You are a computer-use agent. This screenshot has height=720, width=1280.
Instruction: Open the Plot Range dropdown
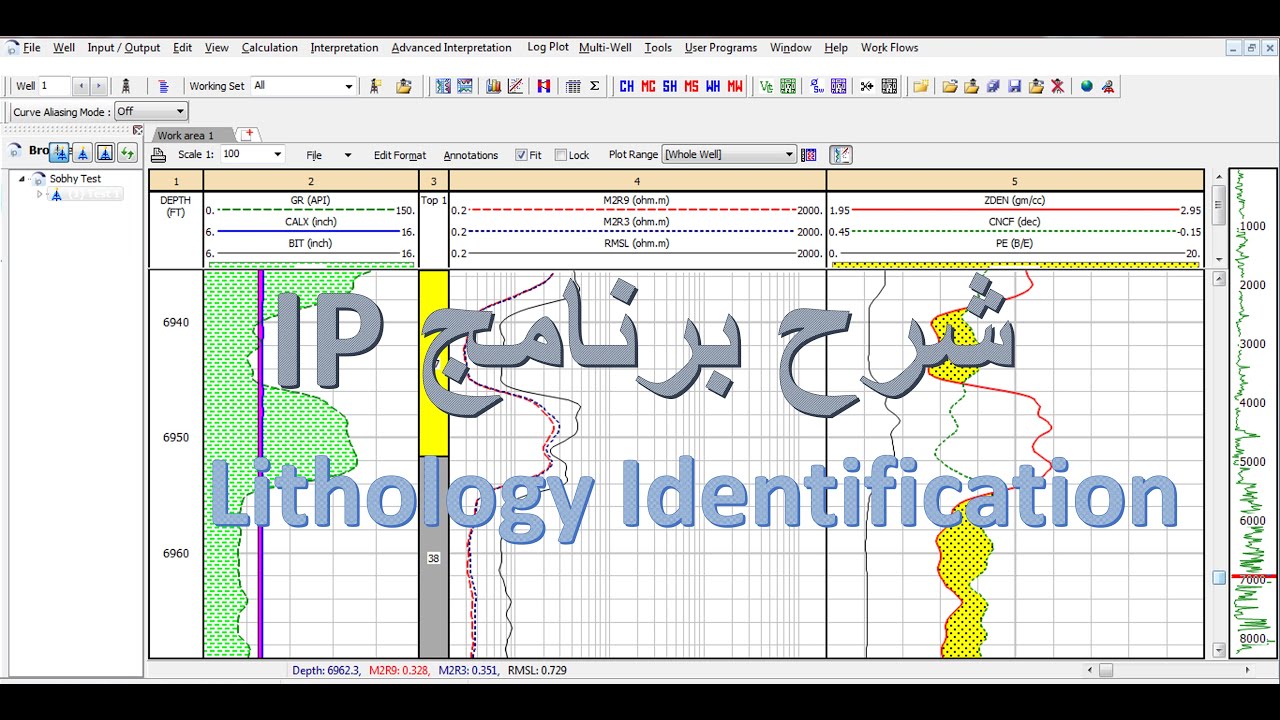789,155
